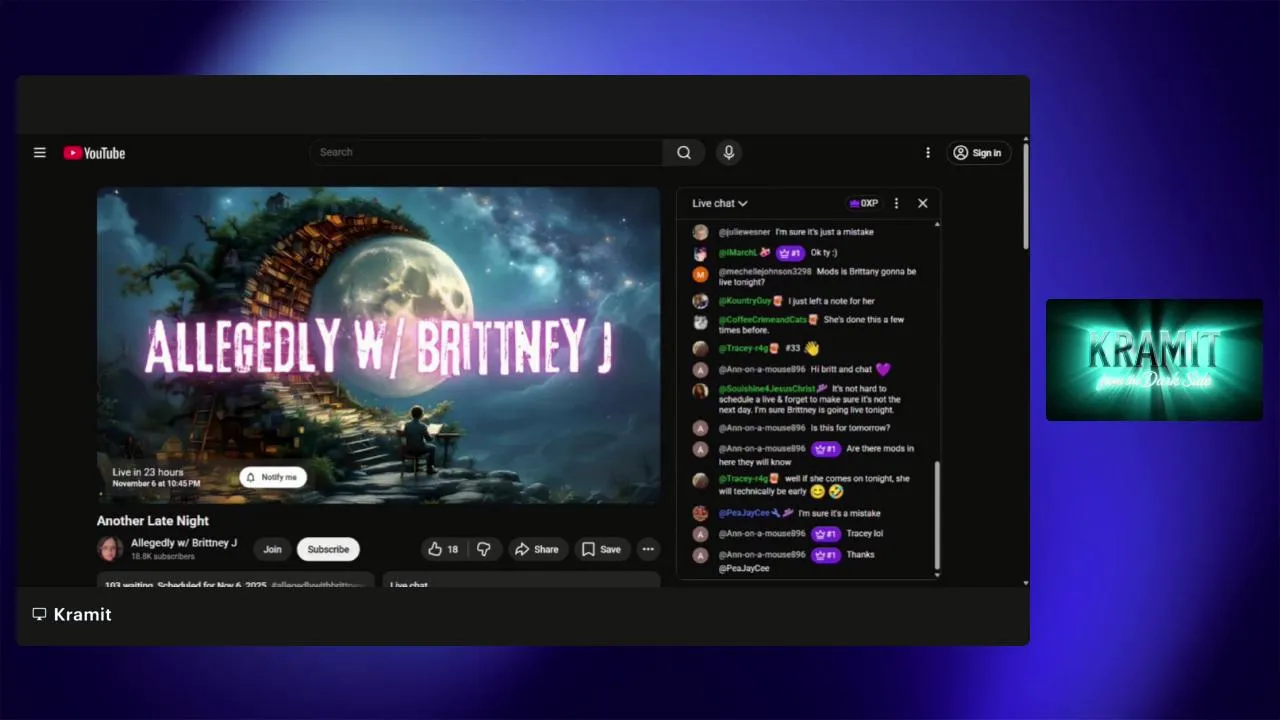Click message "Is this for tomorrow?"
The width and height of the screenshot is (1280, 720).
[850, 428]
